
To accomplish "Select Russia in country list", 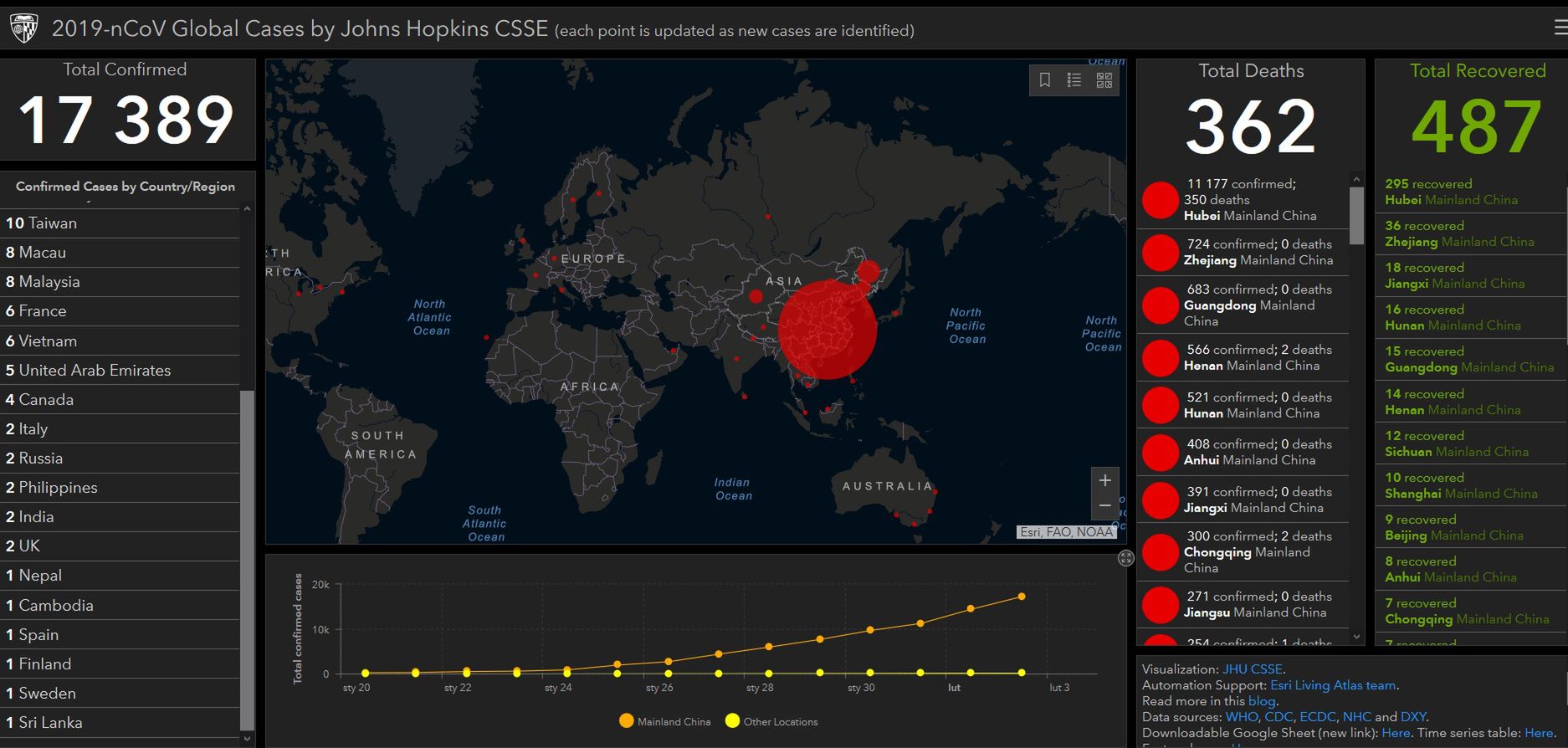I will (120, 459).
